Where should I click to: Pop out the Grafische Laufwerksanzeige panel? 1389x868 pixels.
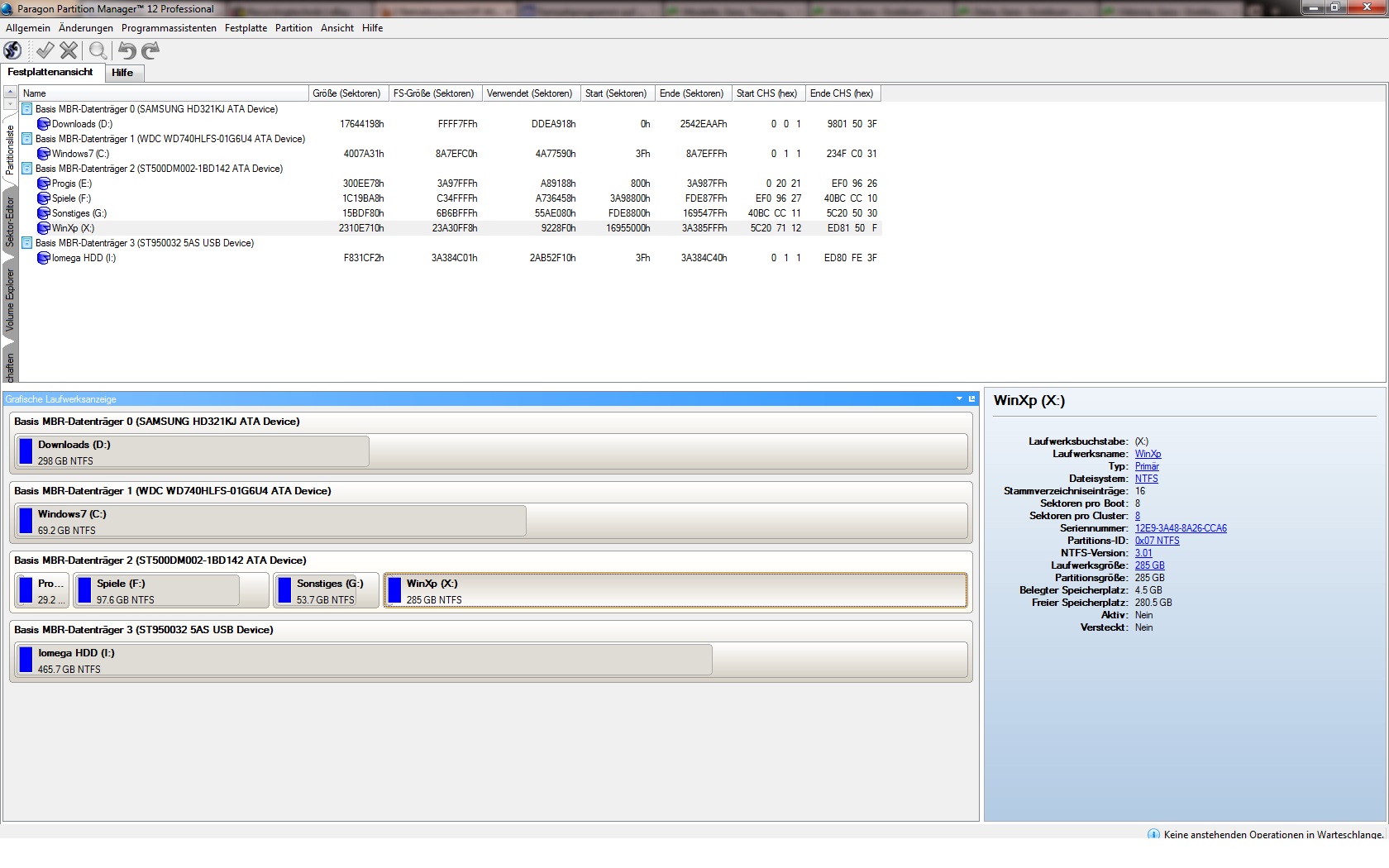(972, 398)
